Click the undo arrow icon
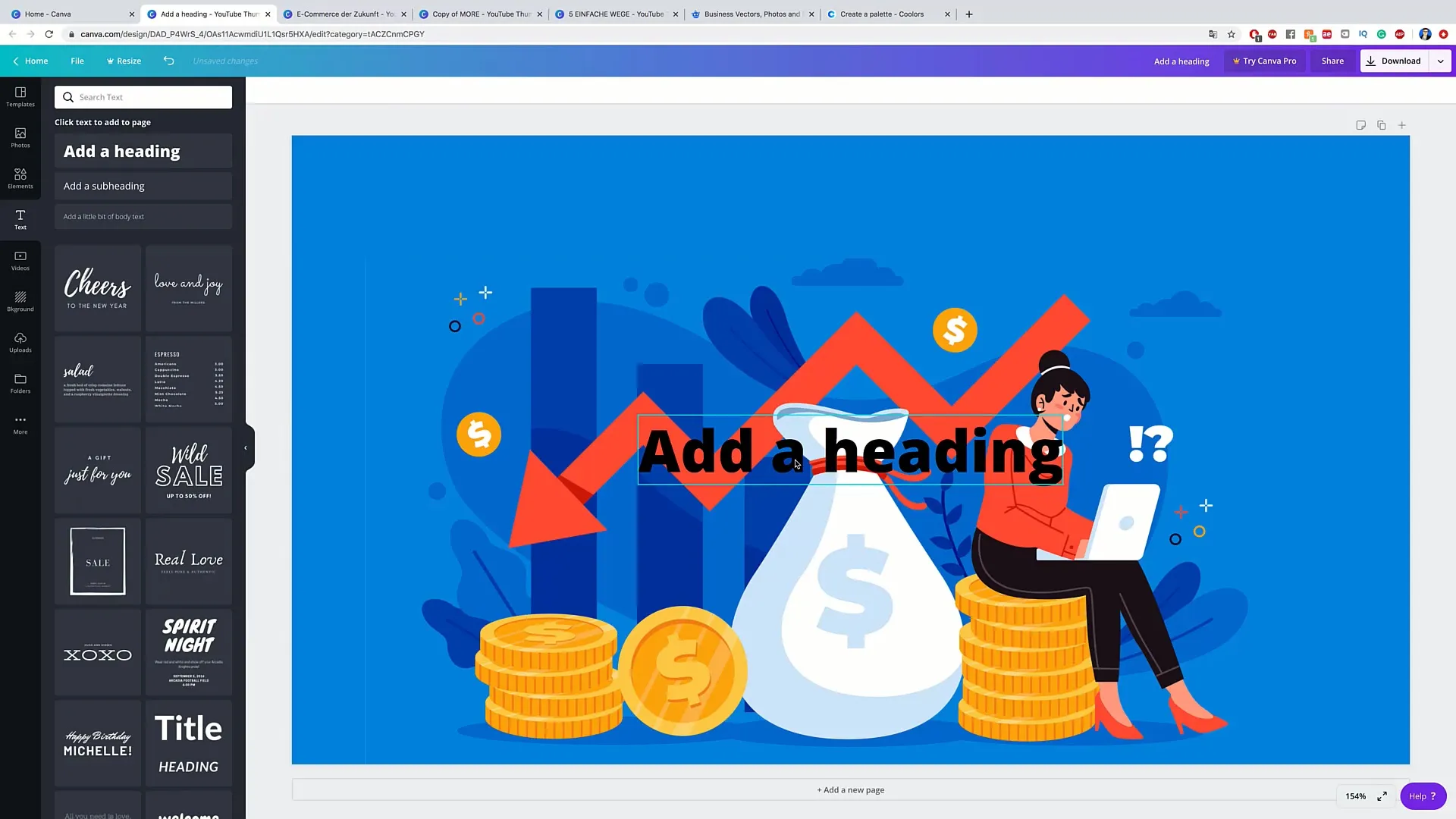1456x819 pixels. 168,61
